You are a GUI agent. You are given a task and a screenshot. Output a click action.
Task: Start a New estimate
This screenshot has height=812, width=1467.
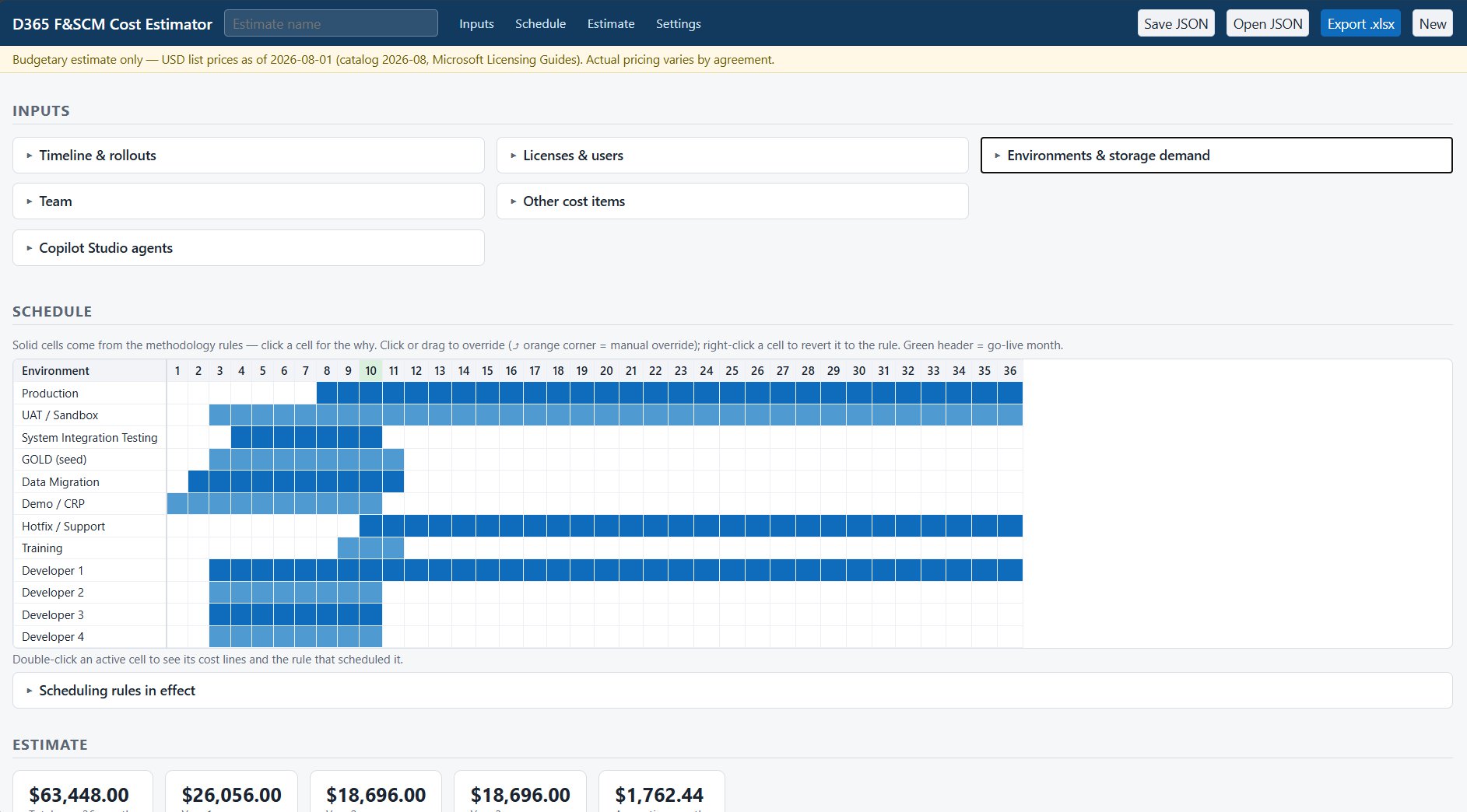pos(1432,23)
